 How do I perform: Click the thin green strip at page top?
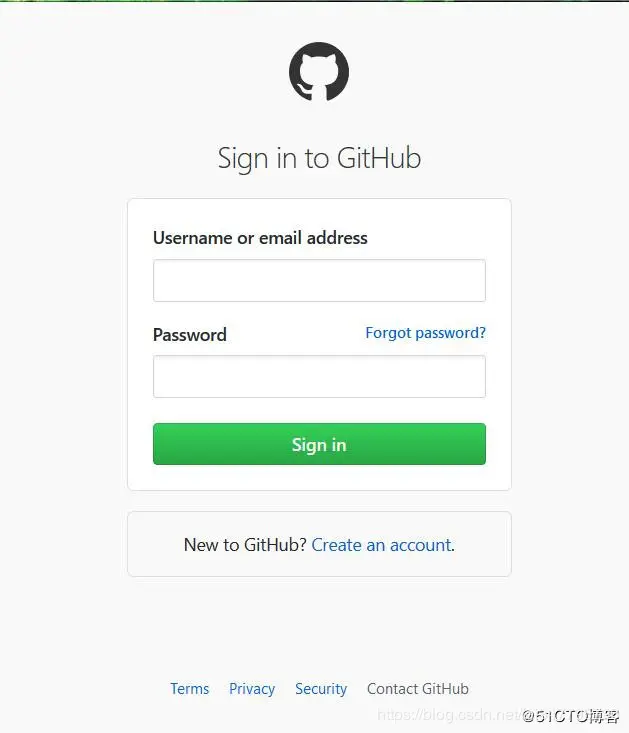314,1
